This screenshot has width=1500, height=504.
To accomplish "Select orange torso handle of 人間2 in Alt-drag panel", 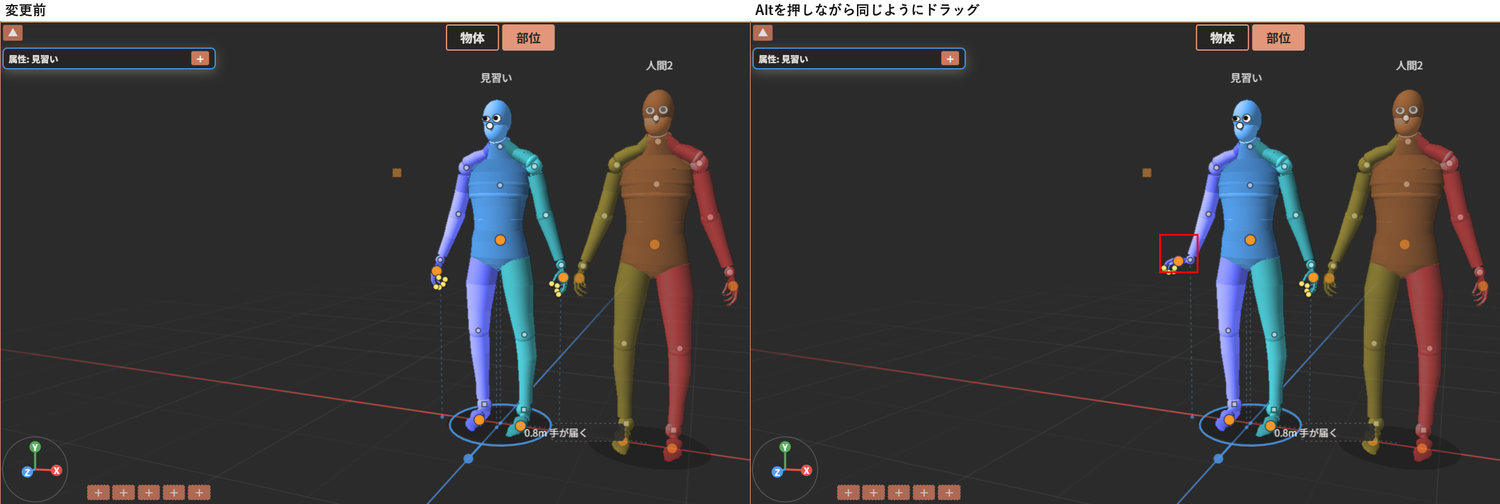I will pyautogui.click(x=1404, y=244).
